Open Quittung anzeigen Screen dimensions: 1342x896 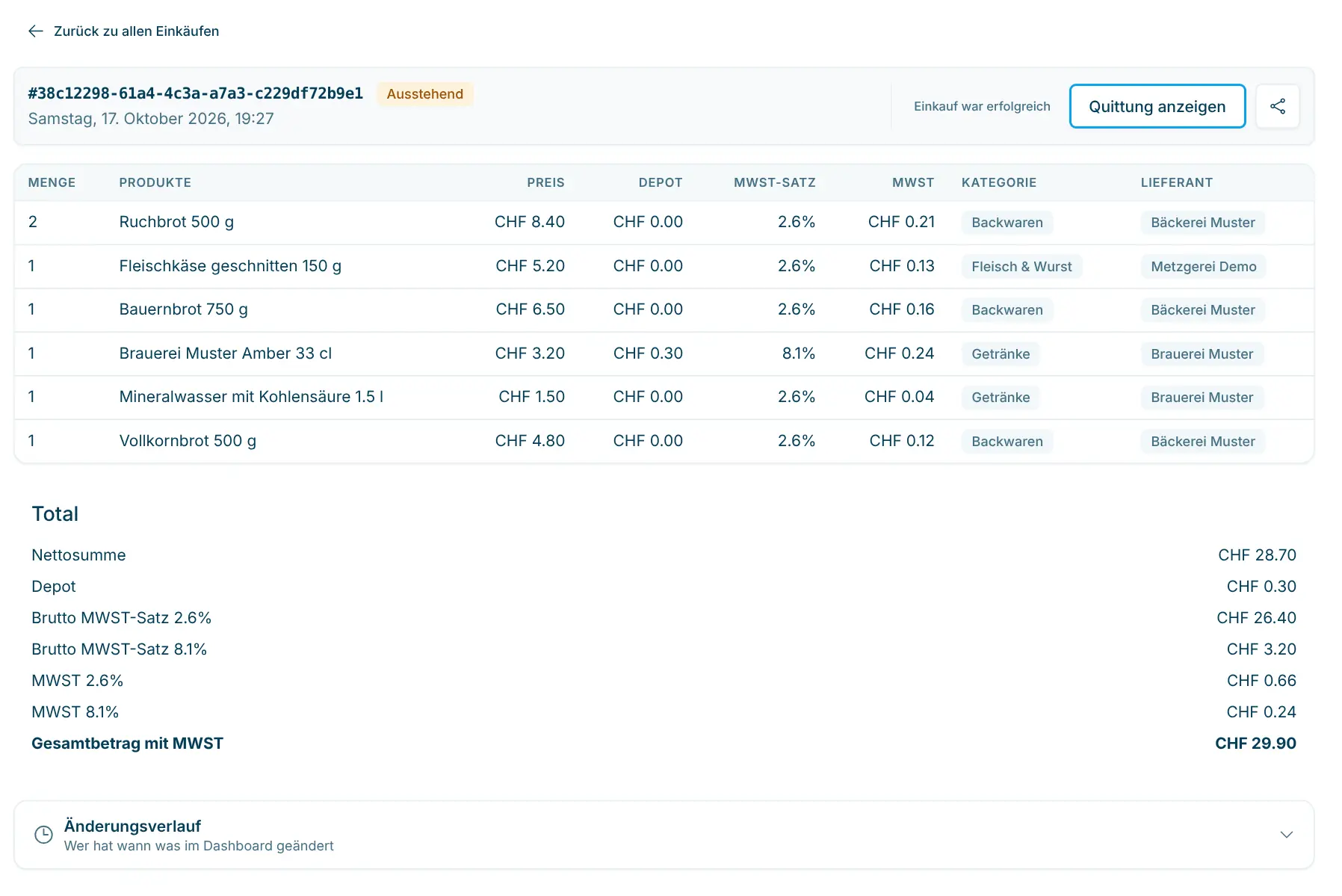click(1157, 106)
